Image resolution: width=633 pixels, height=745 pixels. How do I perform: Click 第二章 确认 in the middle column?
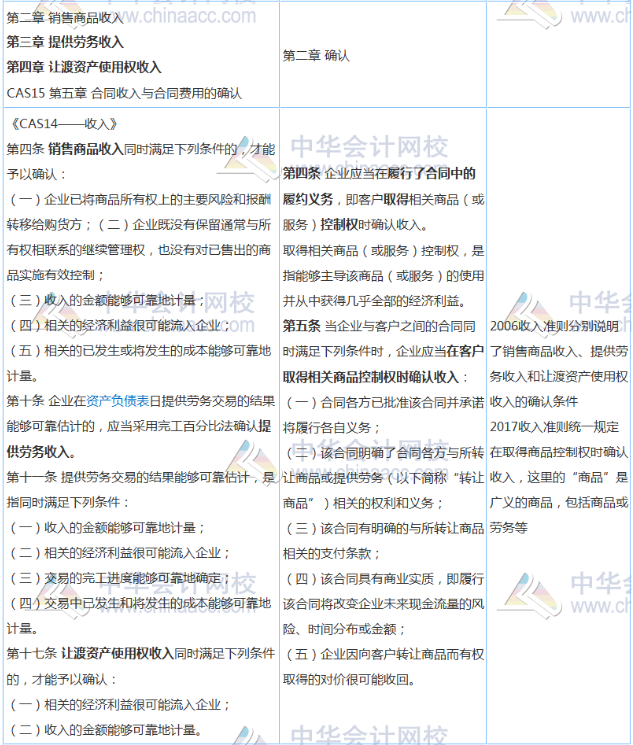[316, 56]
